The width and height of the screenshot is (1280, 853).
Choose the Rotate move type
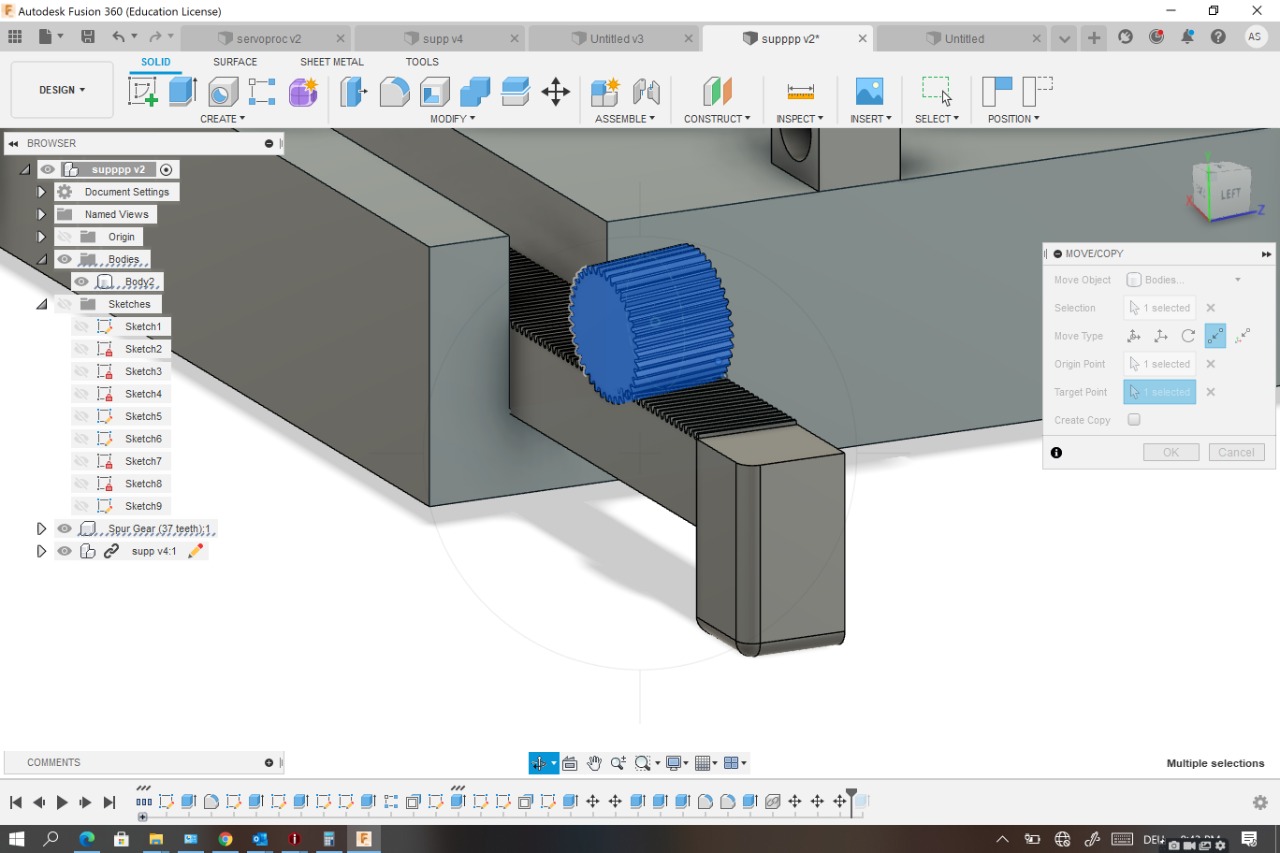[x=1188, y=336]
